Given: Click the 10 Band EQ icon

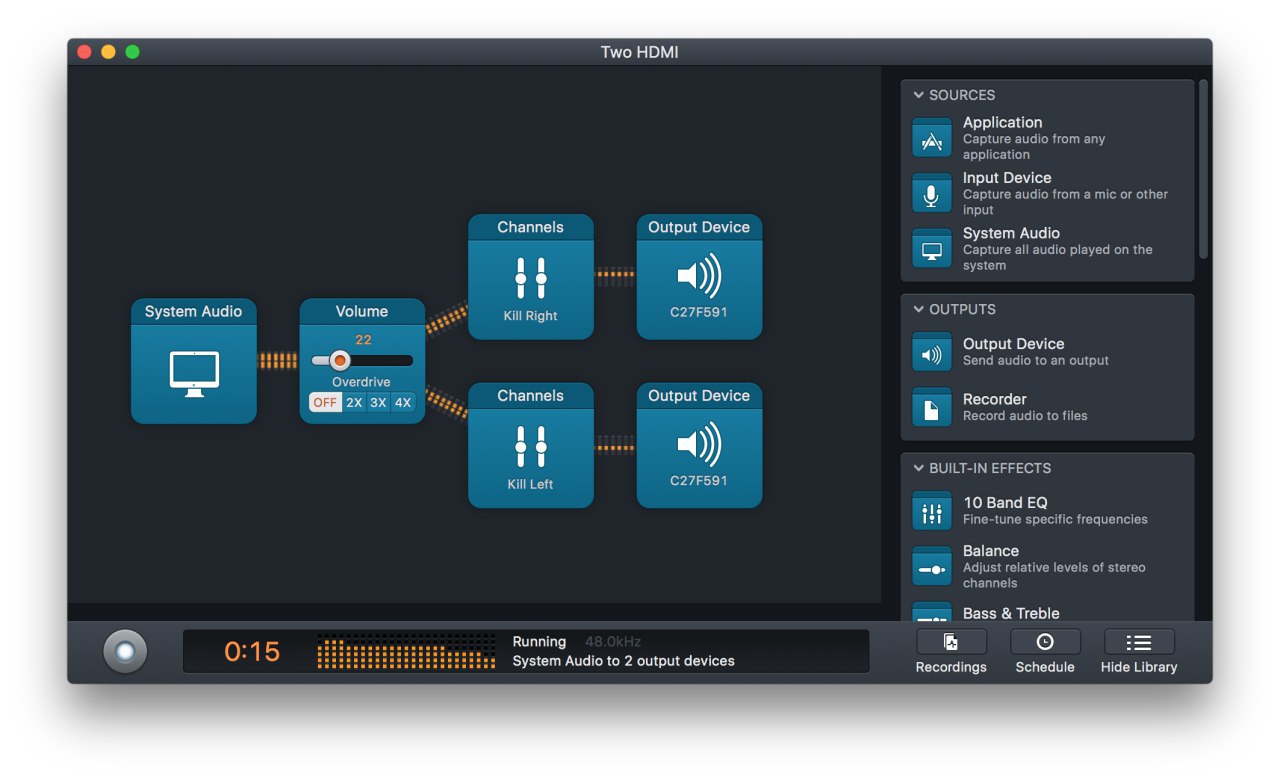Looking at the screenshot, I should point(931,511).
